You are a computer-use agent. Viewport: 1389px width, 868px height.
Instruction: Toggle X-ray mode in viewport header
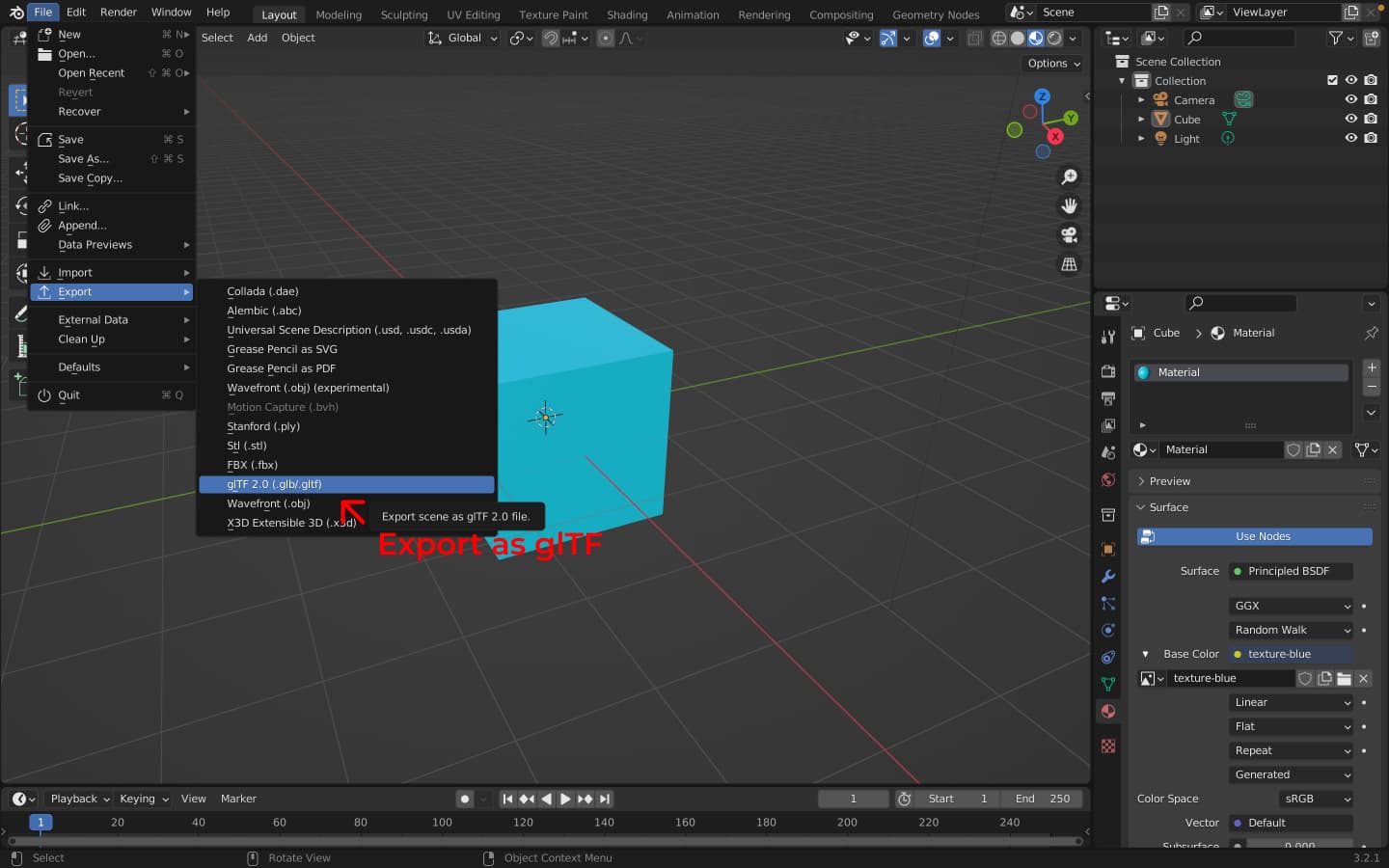[974, 39]
